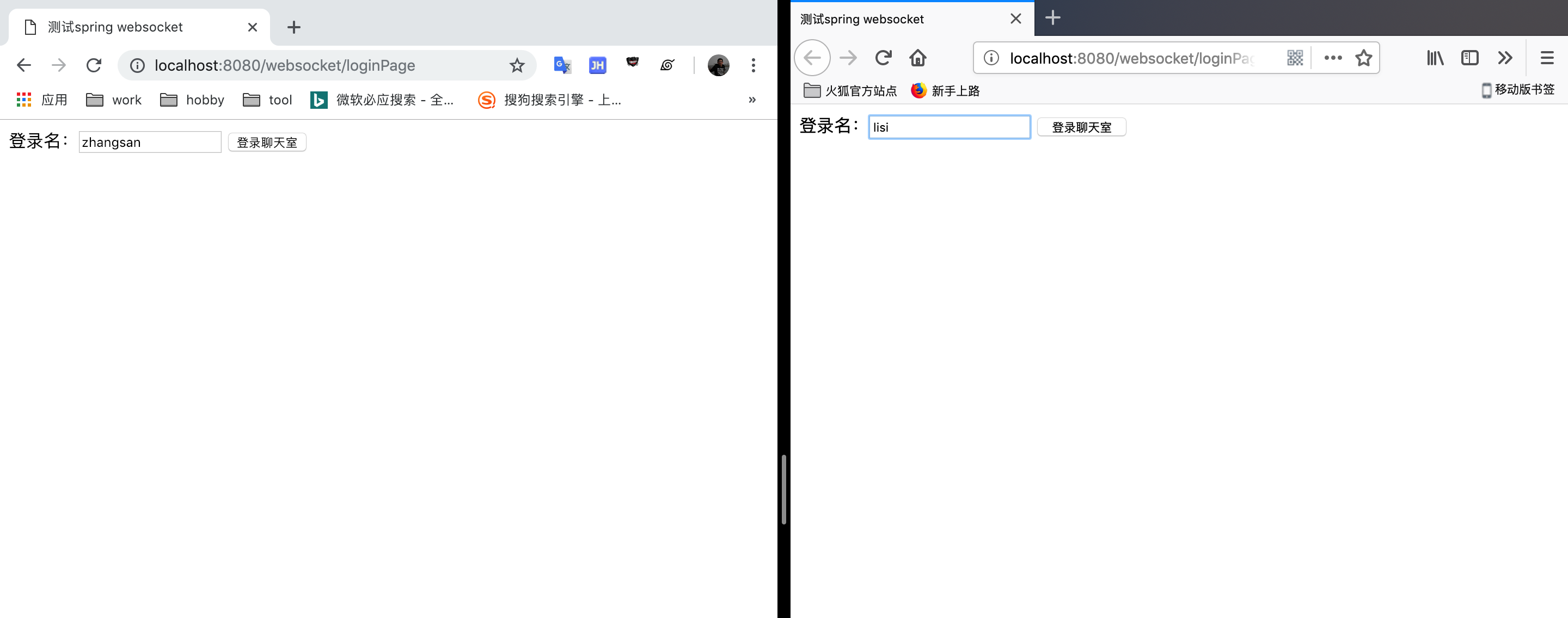Select the Chrome tab 测试spring websocket
Screen dimensions: 1568x618
(139, 27)
